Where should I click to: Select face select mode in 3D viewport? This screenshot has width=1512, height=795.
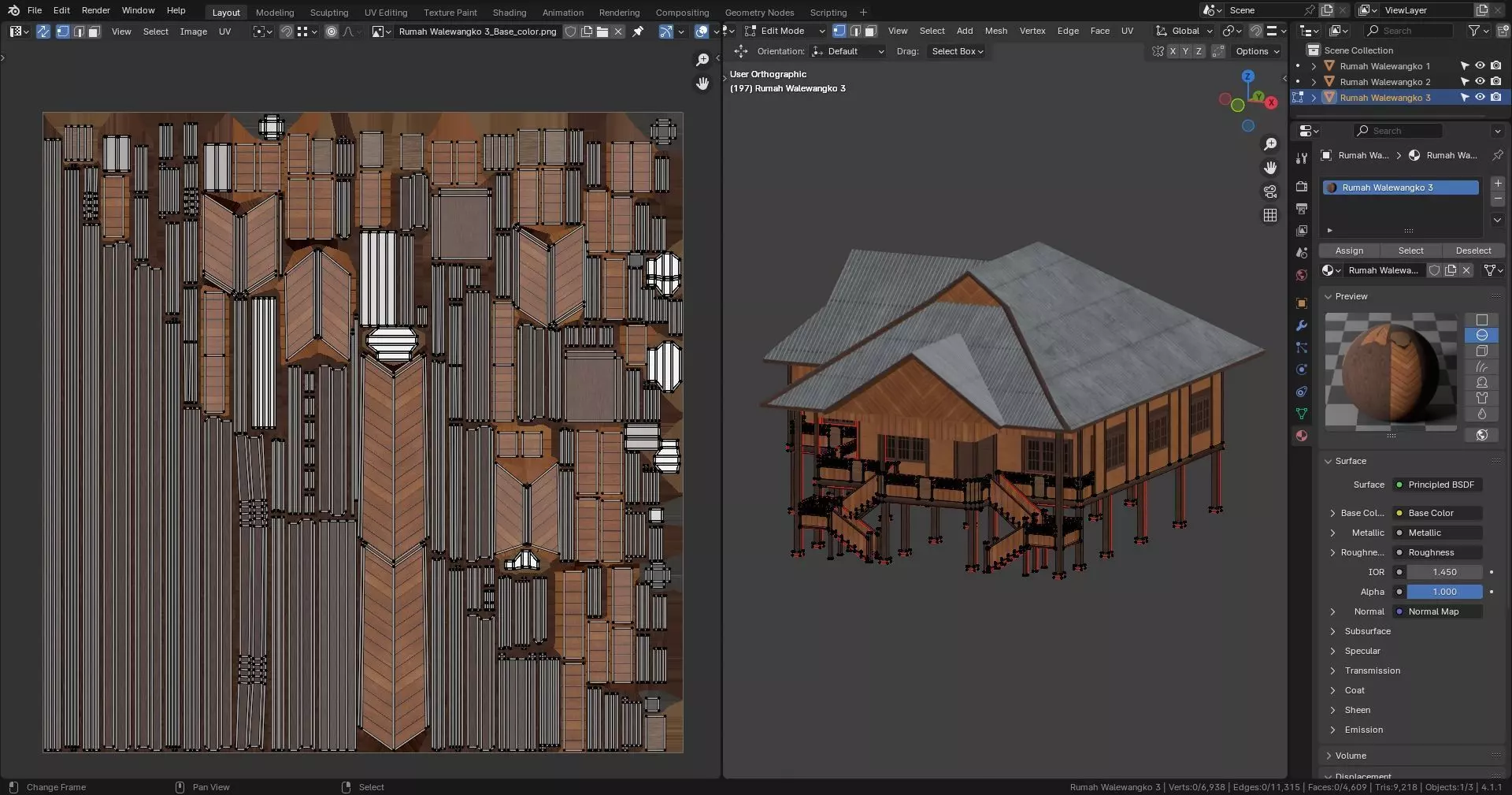tap(870, 31)
